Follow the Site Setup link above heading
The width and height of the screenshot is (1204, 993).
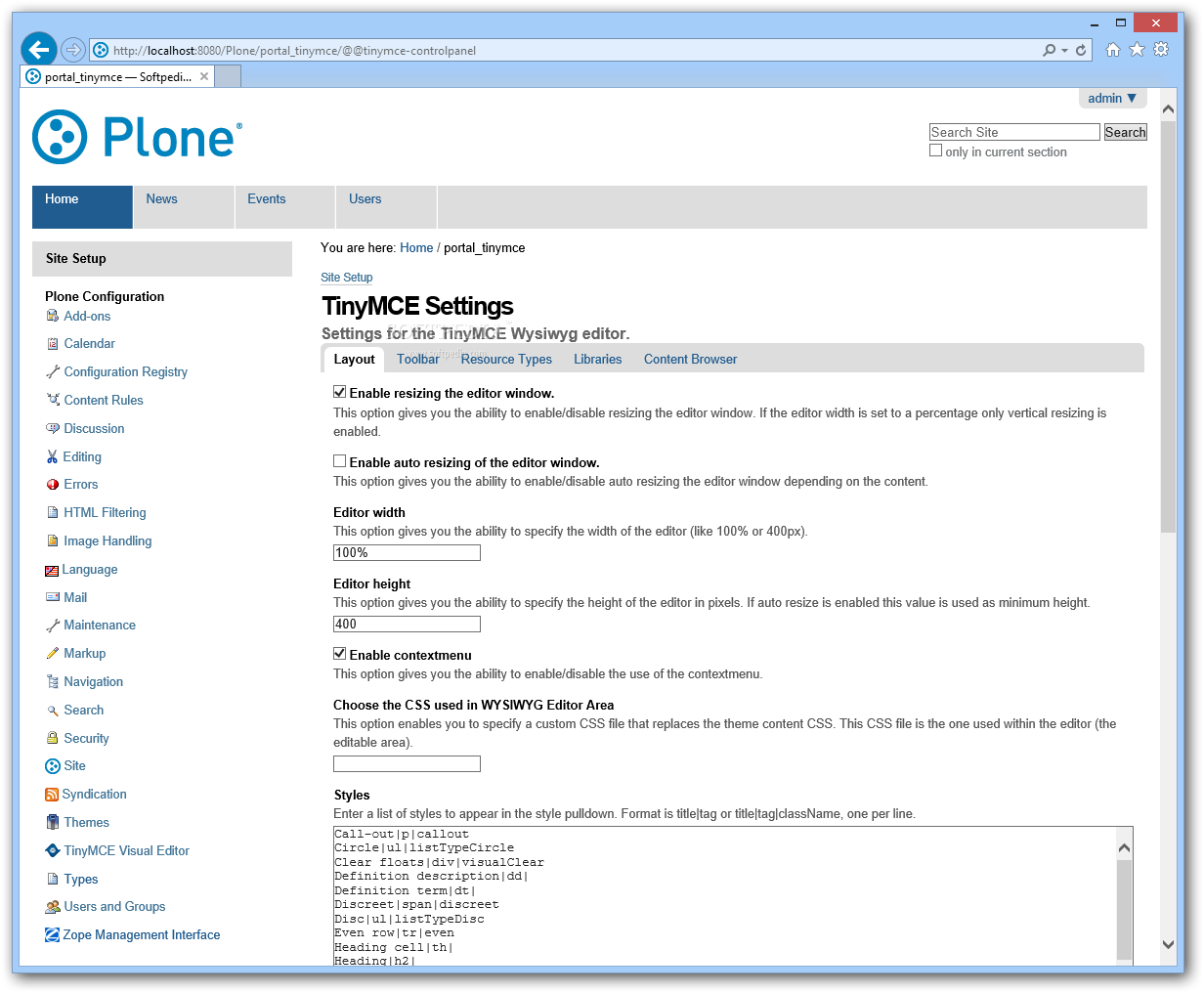(346, 278)
